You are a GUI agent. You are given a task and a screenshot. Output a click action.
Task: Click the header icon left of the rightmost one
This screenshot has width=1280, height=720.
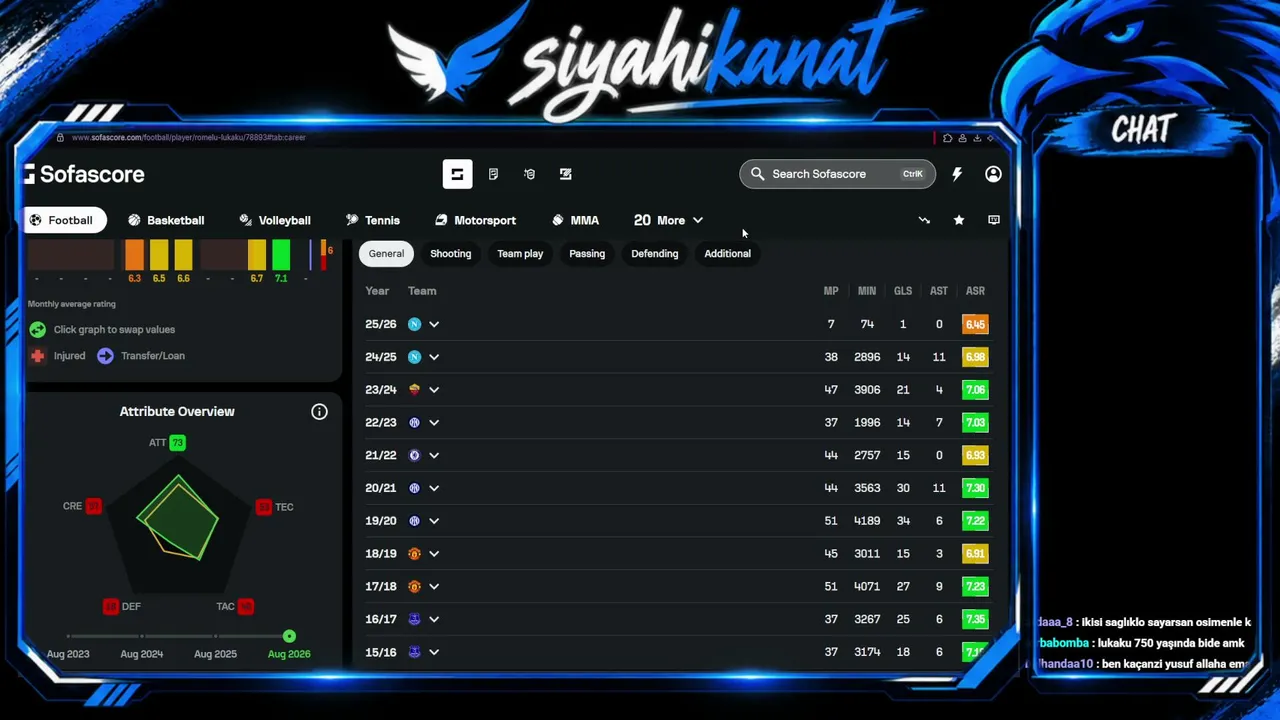click(x=529, y=174)
